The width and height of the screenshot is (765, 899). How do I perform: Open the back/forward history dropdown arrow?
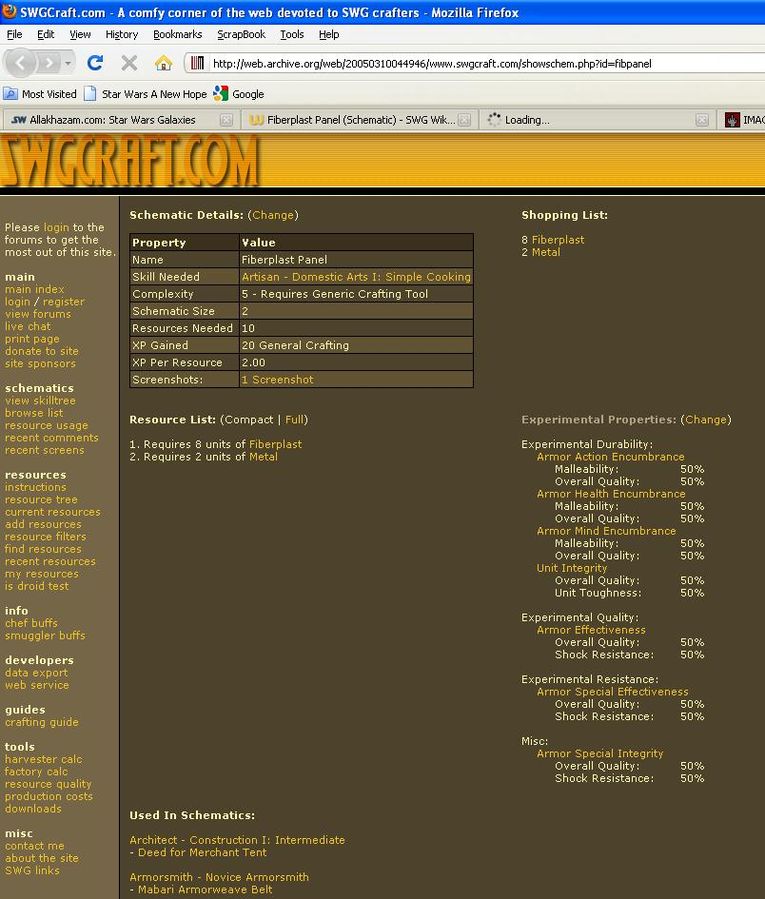pyautogui.click(x=68, y=63)
